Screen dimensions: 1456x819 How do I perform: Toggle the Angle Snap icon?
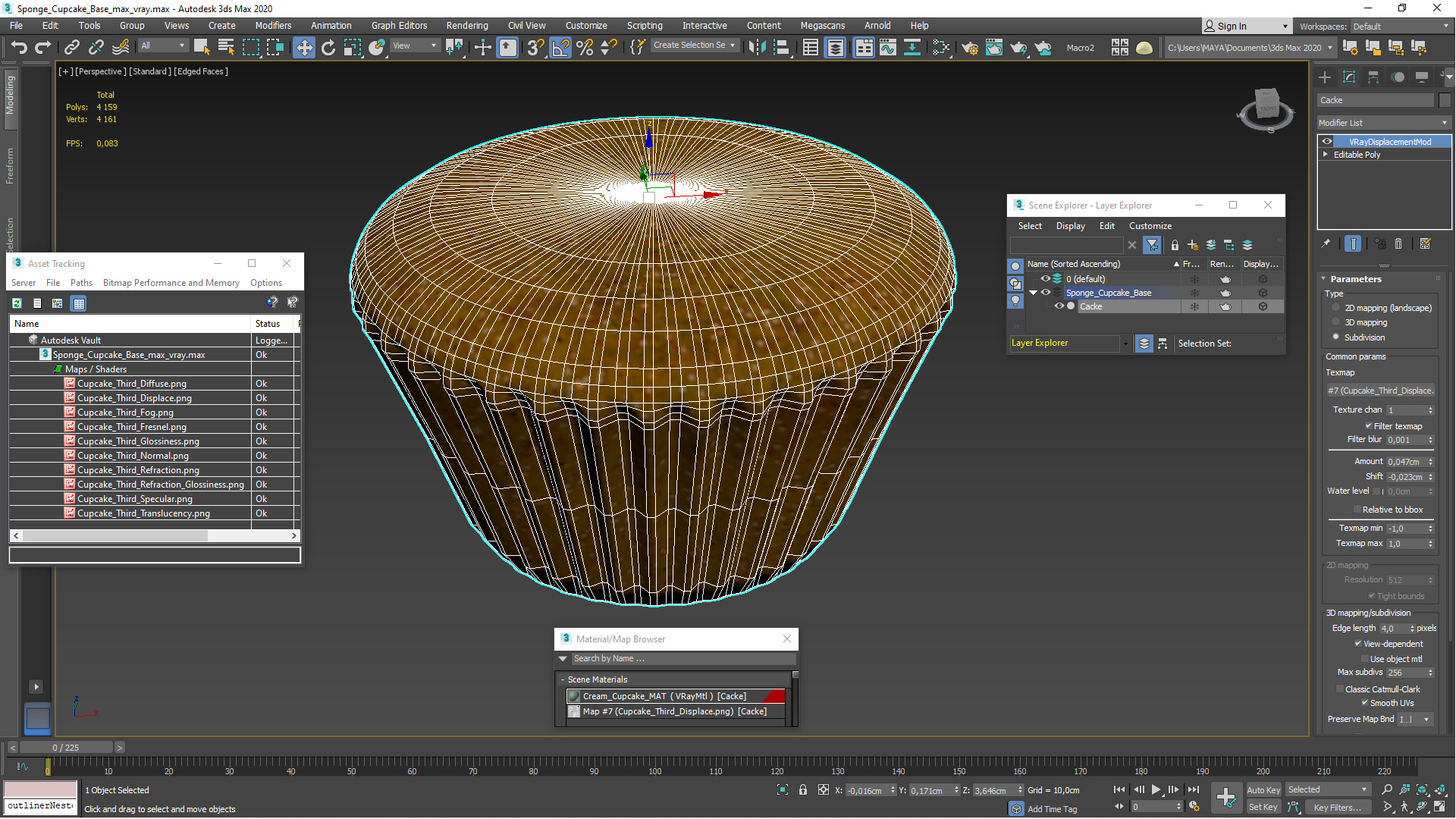click(x=560, y=47)
